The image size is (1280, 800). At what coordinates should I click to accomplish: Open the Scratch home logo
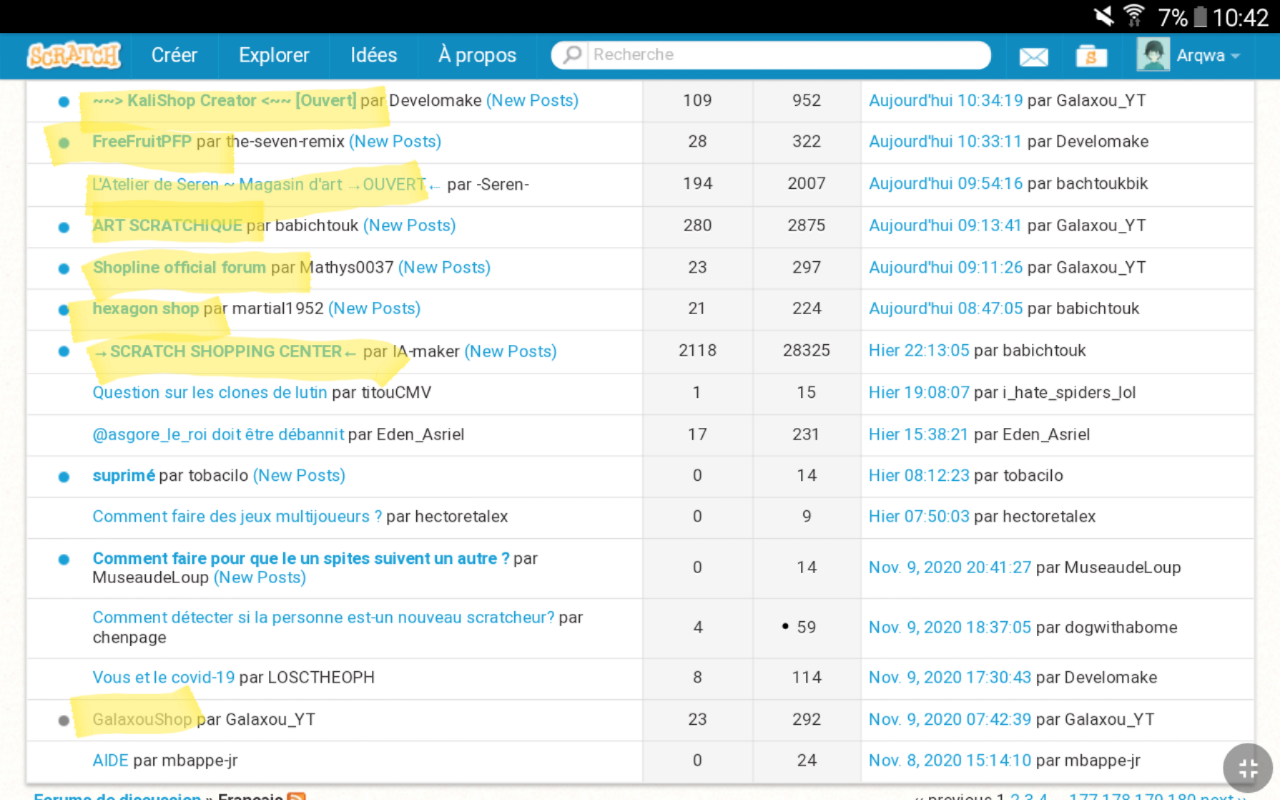pos(74,55)
